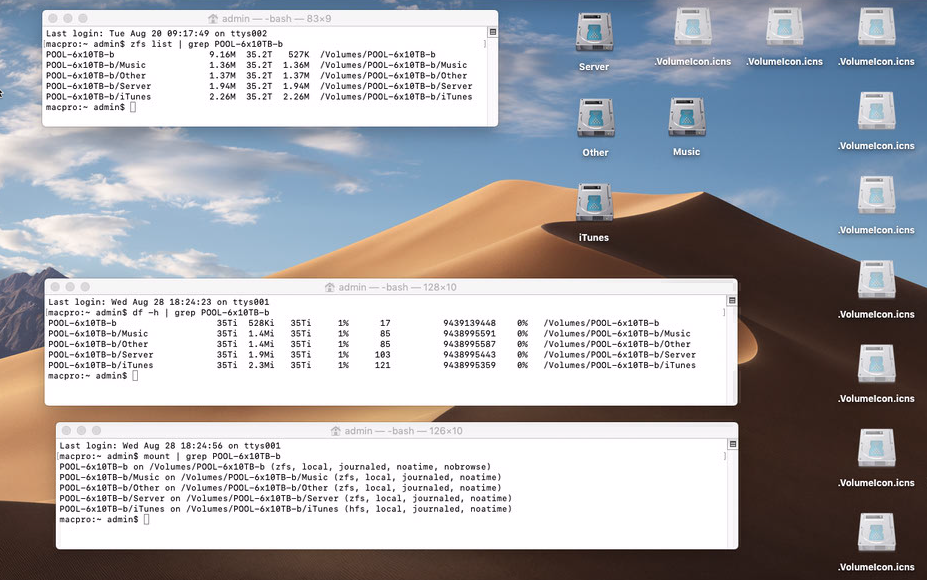Click the "9438995443" ifree value

[469, 355]
